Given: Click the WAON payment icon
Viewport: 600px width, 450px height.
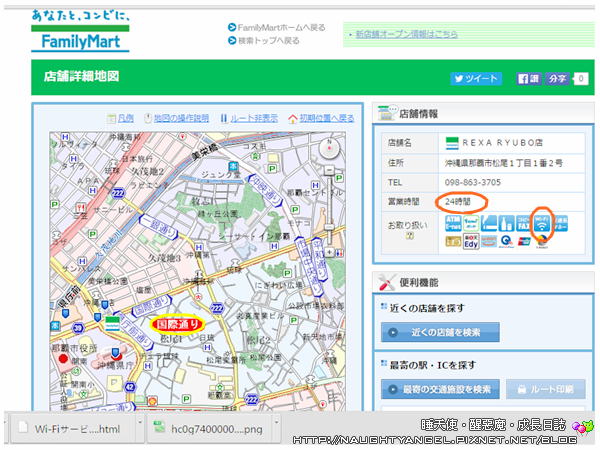Looking at the screenshot, I should (489, 241).
